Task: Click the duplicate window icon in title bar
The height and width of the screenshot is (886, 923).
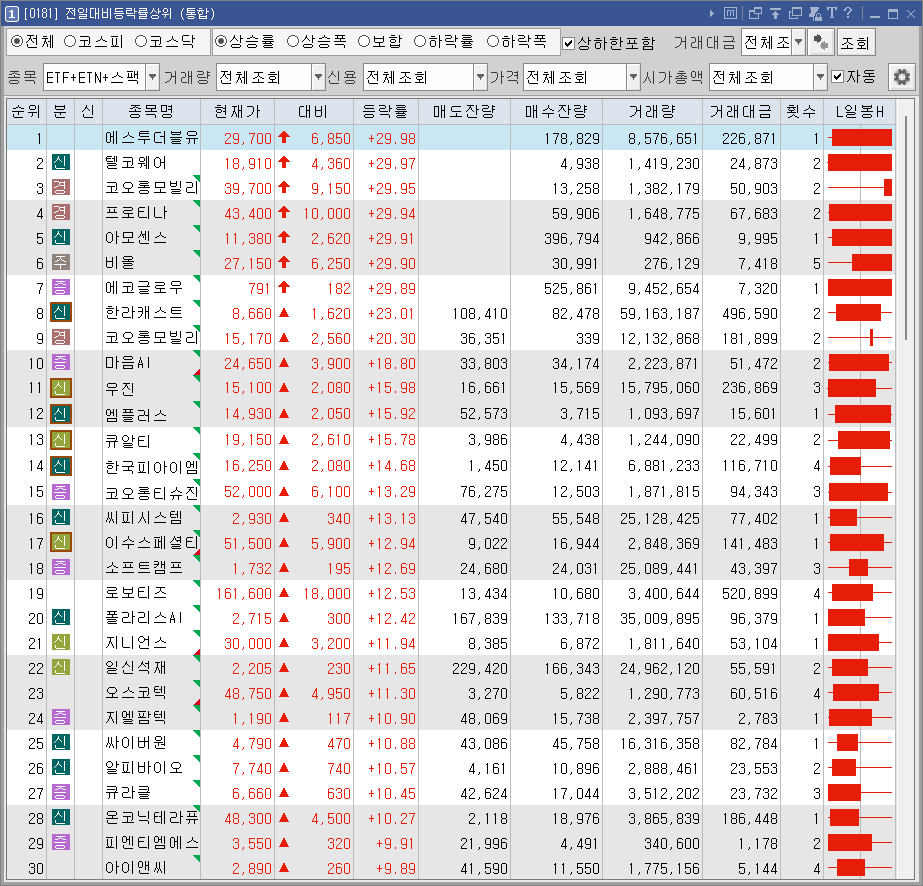Action: click(796, 13)
